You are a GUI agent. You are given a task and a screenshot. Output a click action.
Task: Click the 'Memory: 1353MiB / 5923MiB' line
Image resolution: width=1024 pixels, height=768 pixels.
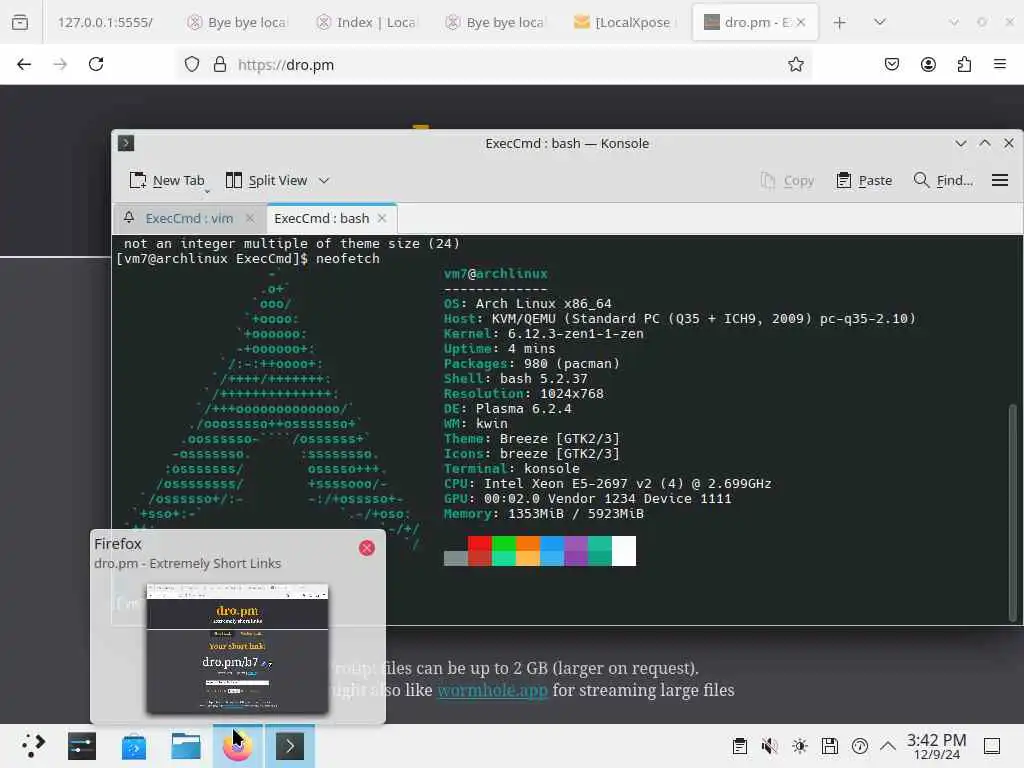(543, 514)
